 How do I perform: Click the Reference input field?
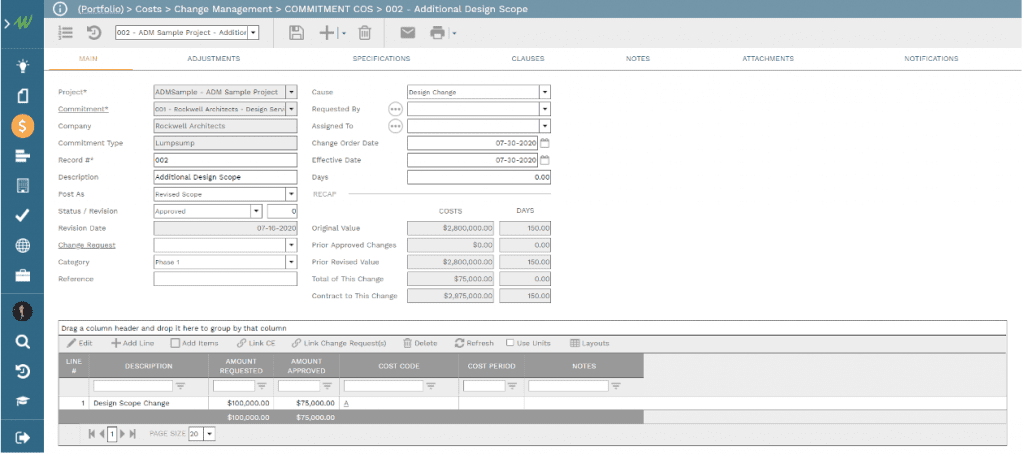[x=225, y=279]
